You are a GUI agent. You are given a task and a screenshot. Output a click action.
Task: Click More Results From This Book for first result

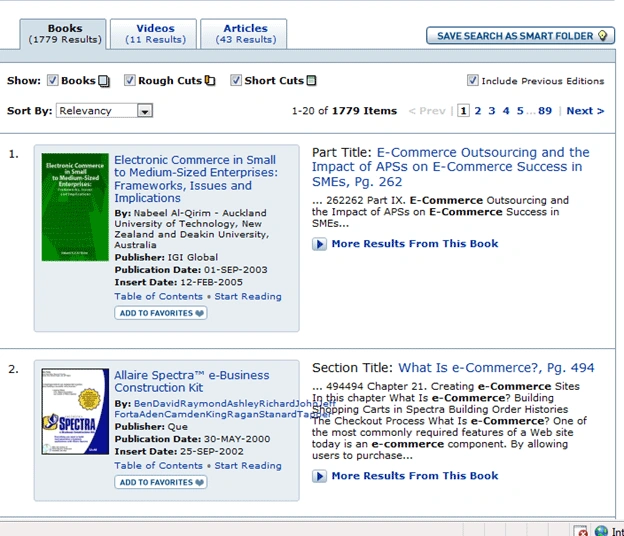pyautogui.click(x=415, y=244)
